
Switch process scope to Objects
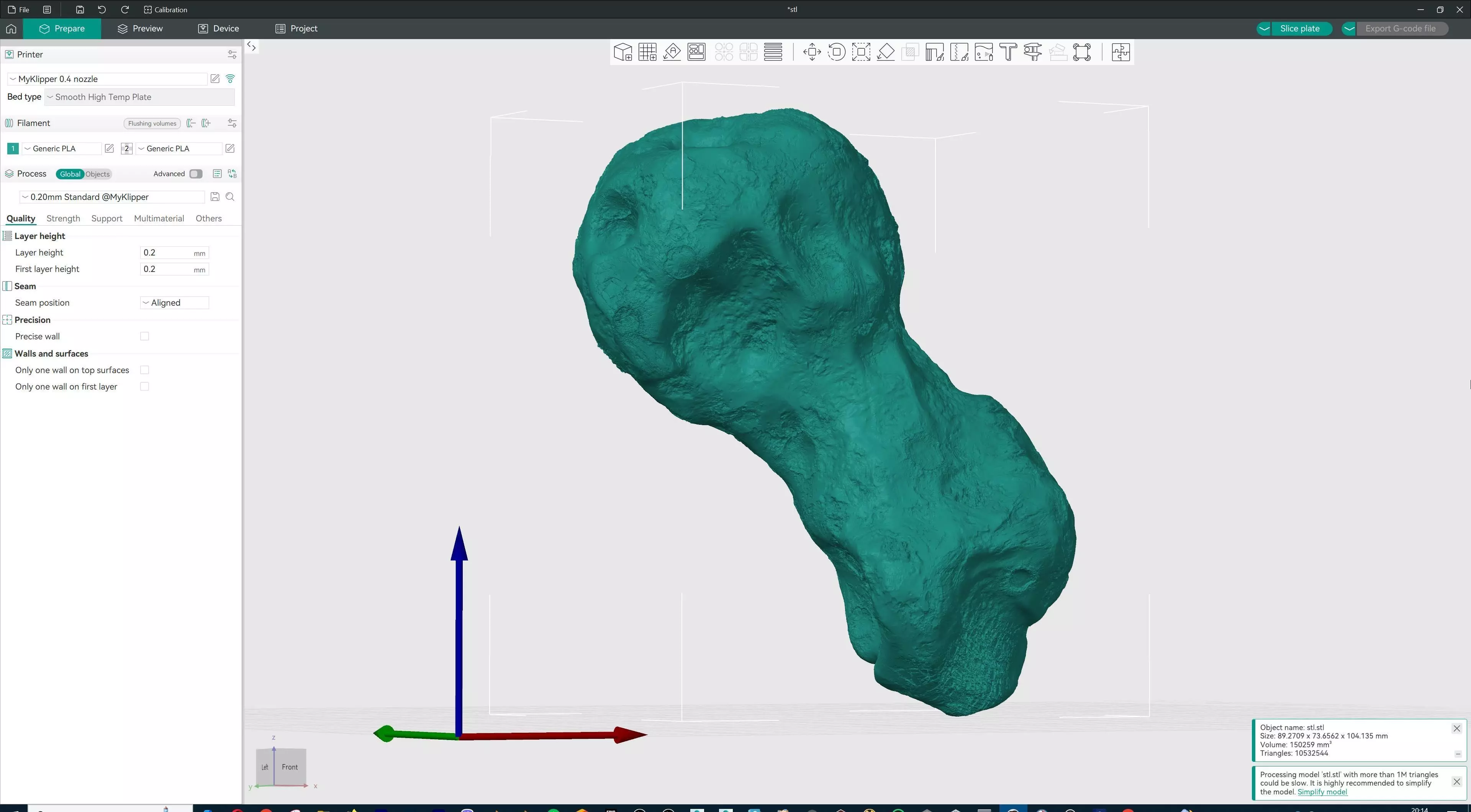98,174
